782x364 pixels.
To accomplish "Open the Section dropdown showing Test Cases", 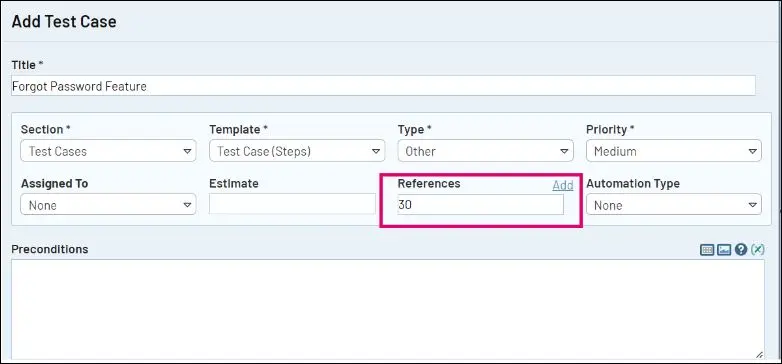I will 108,151.
